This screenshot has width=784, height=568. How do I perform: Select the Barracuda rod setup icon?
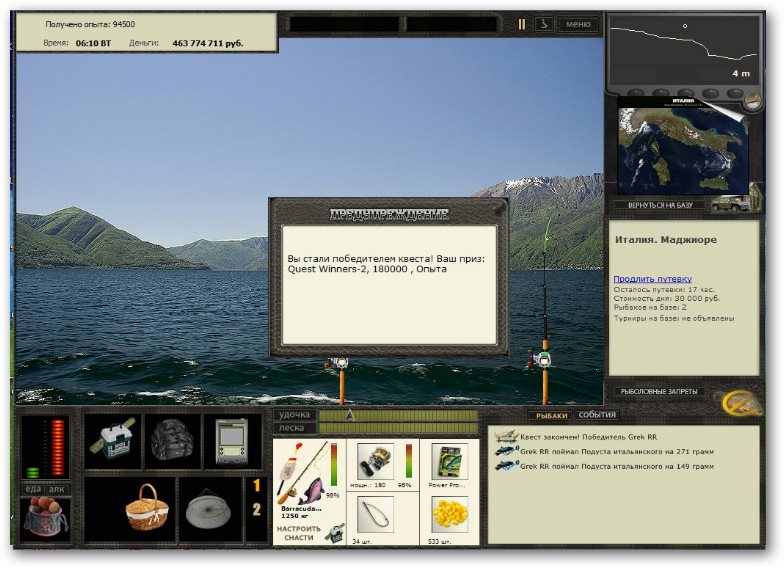[x=302, y=474]
